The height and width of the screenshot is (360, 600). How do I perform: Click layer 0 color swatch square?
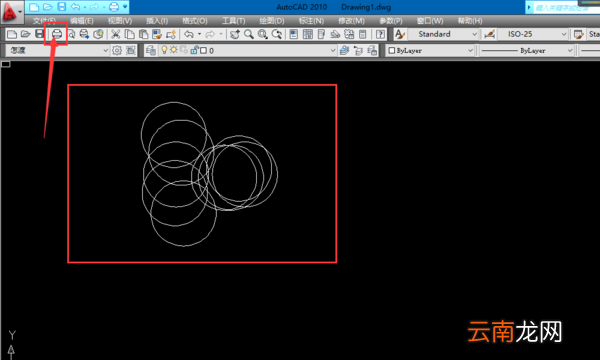tap(204, 50)
